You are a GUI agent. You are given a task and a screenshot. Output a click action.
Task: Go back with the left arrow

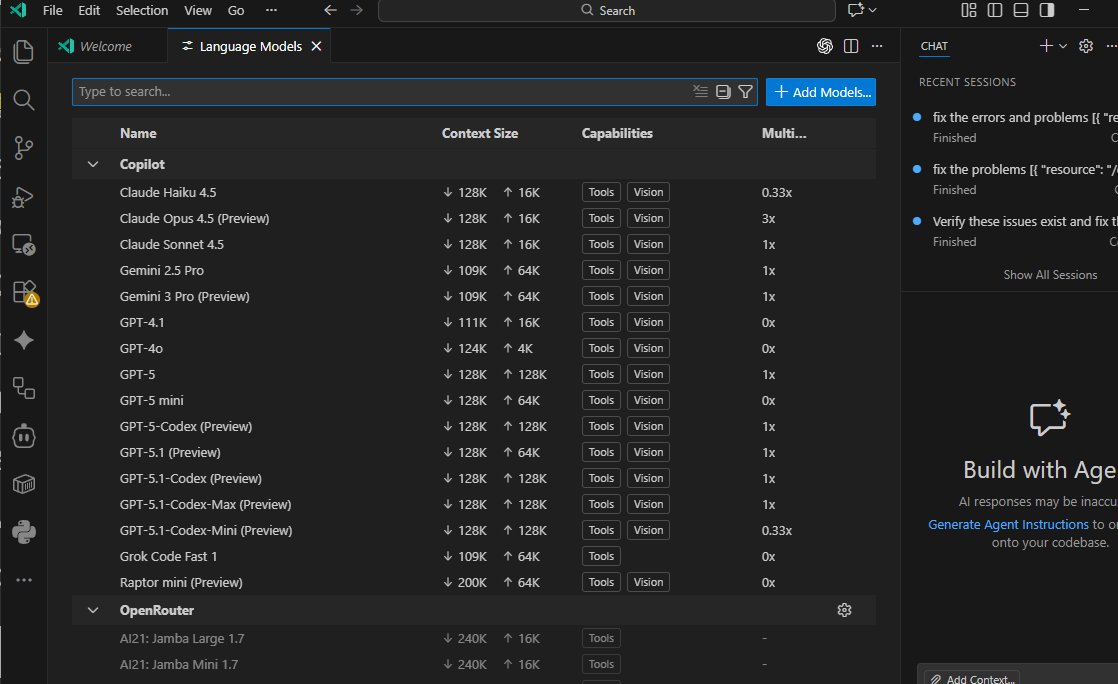330,10
